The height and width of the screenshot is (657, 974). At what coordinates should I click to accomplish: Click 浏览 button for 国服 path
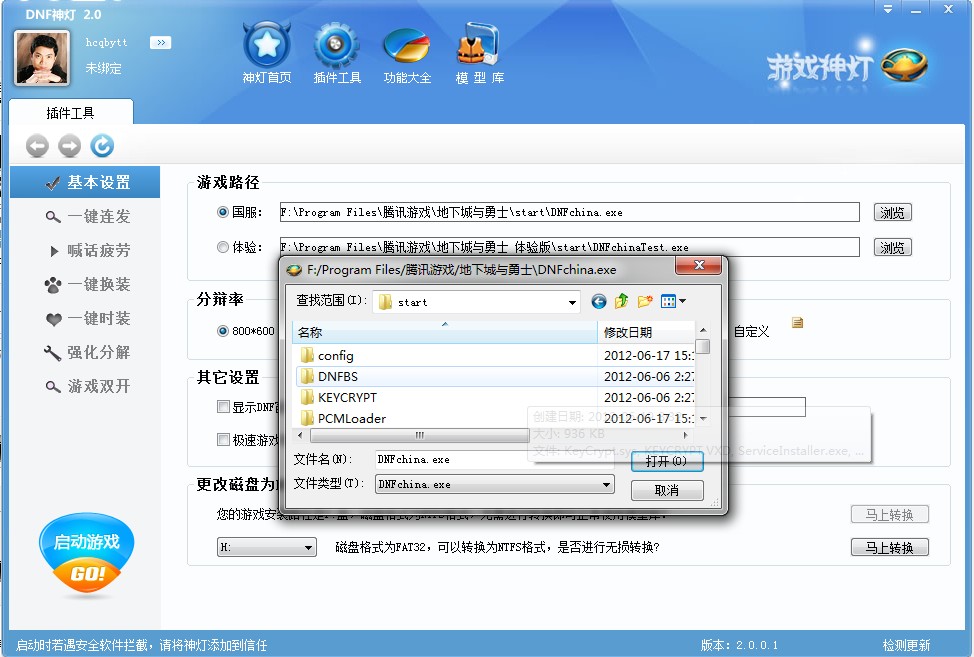(893, 212)
